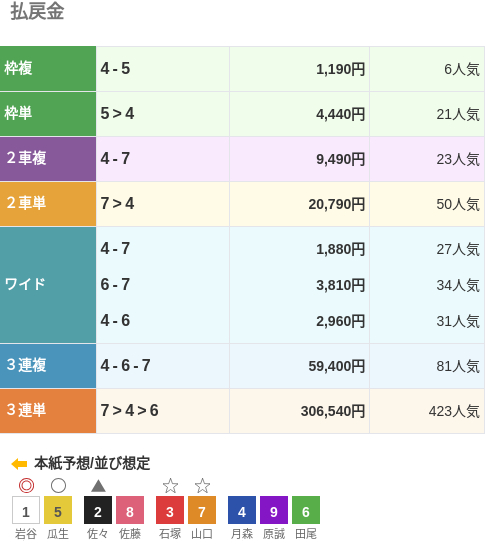Select pink racer number 8 佐藤
This screenshot has height=558, width=485.
click(130, 510)
